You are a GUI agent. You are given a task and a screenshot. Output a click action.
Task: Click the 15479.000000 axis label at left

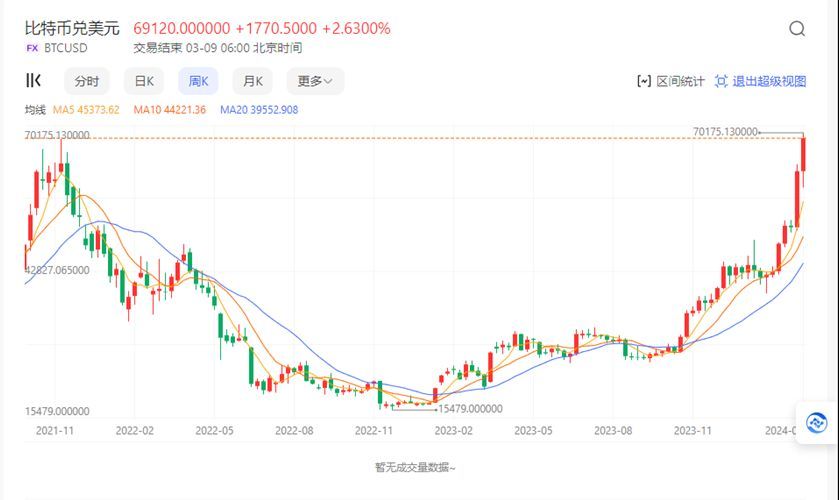tap(57, 411)
